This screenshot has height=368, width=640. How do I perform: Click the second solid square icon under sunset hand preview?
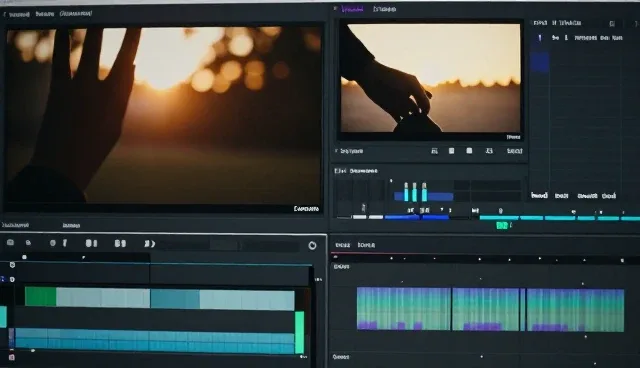click(x=469, y=151)
